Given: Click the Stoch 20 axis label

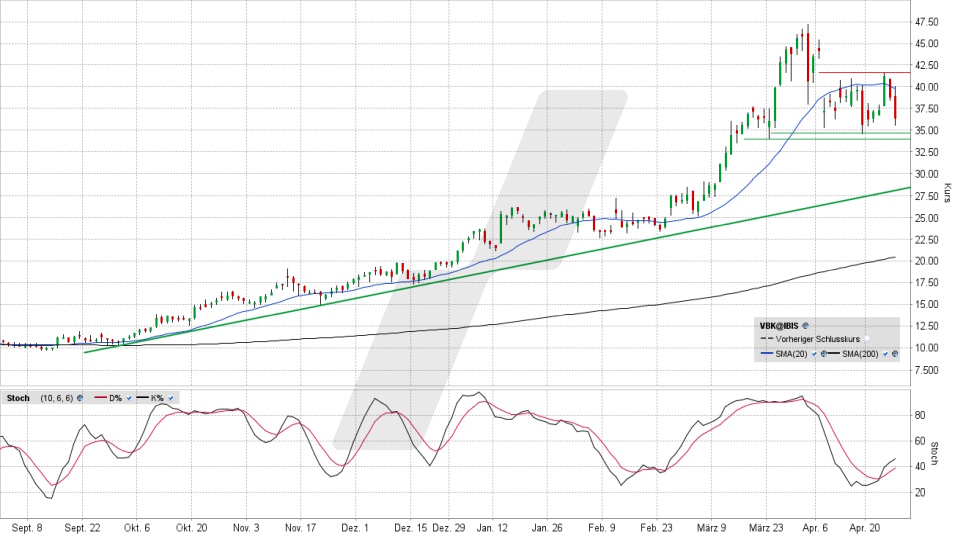Looking at the screenshot, I should tap(920, 492).
